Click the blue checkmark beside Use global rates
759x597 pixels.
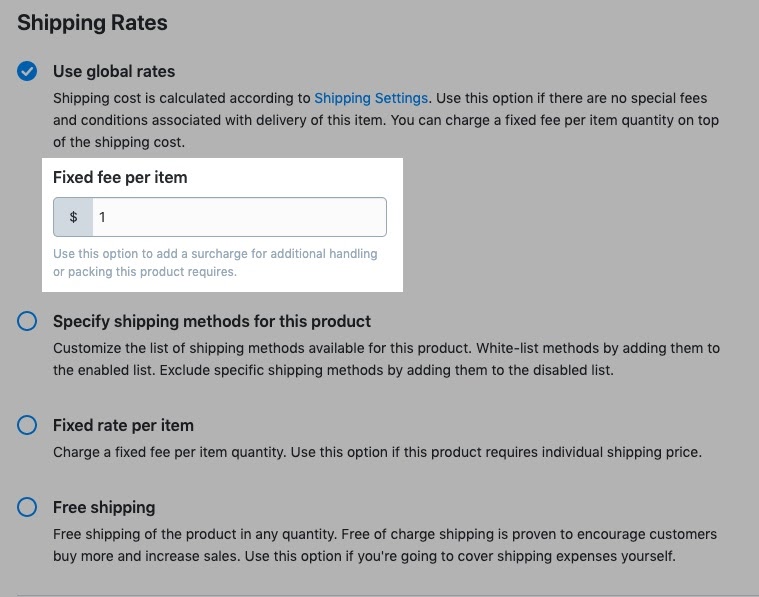28,71
